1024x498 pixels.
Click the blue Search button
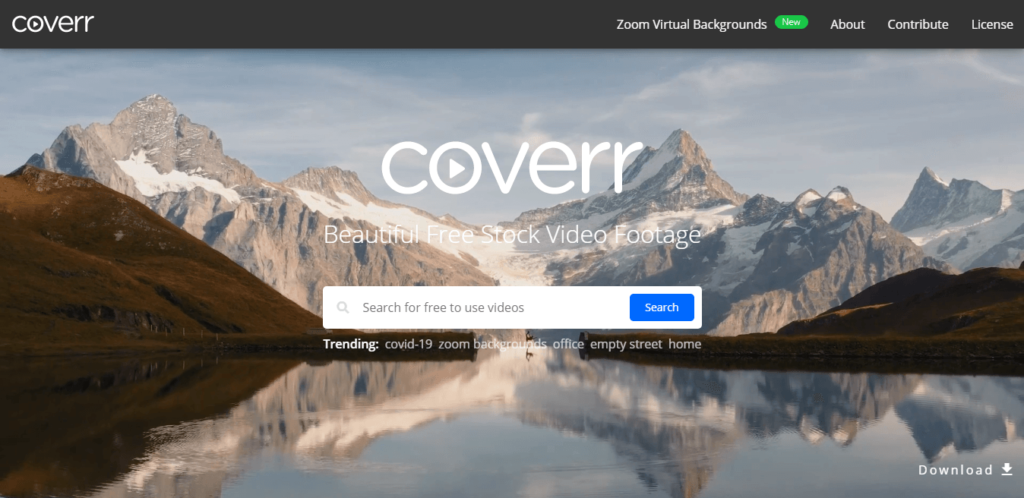[x=662, y=307]
